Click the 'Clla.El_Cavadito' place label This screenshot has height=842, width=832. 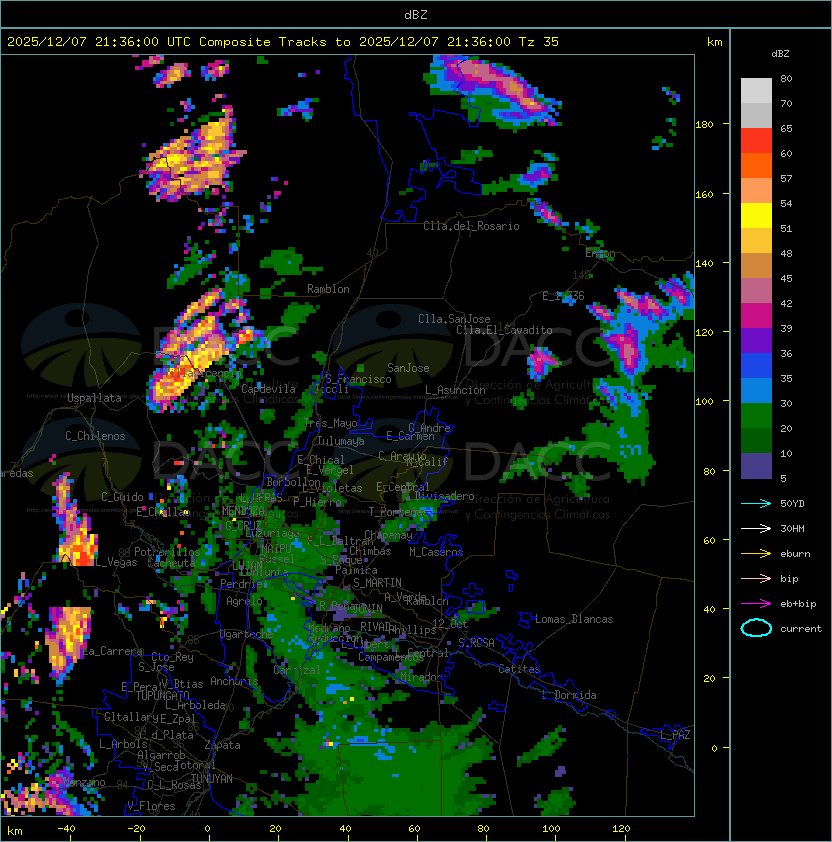[504, 330]
